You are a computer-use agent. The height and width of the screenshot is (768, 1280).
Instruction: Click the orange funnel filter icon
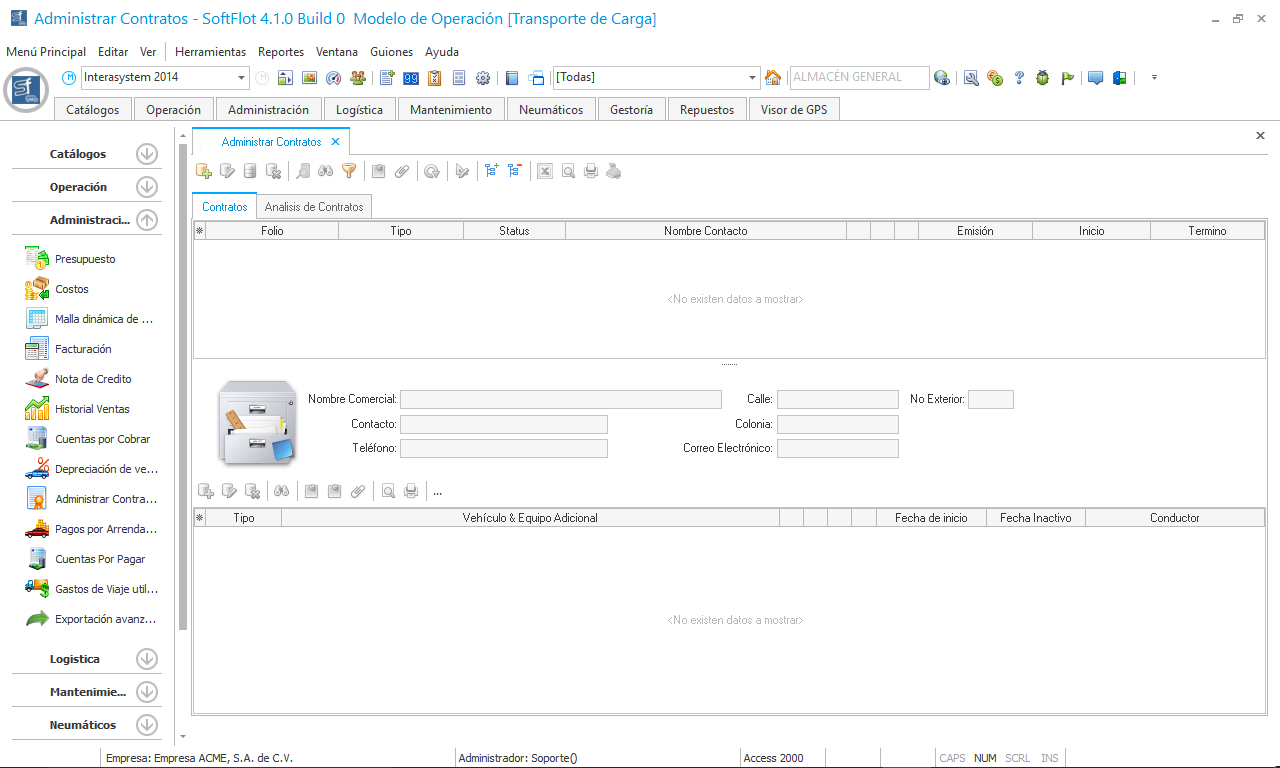(x=349, y=171)
